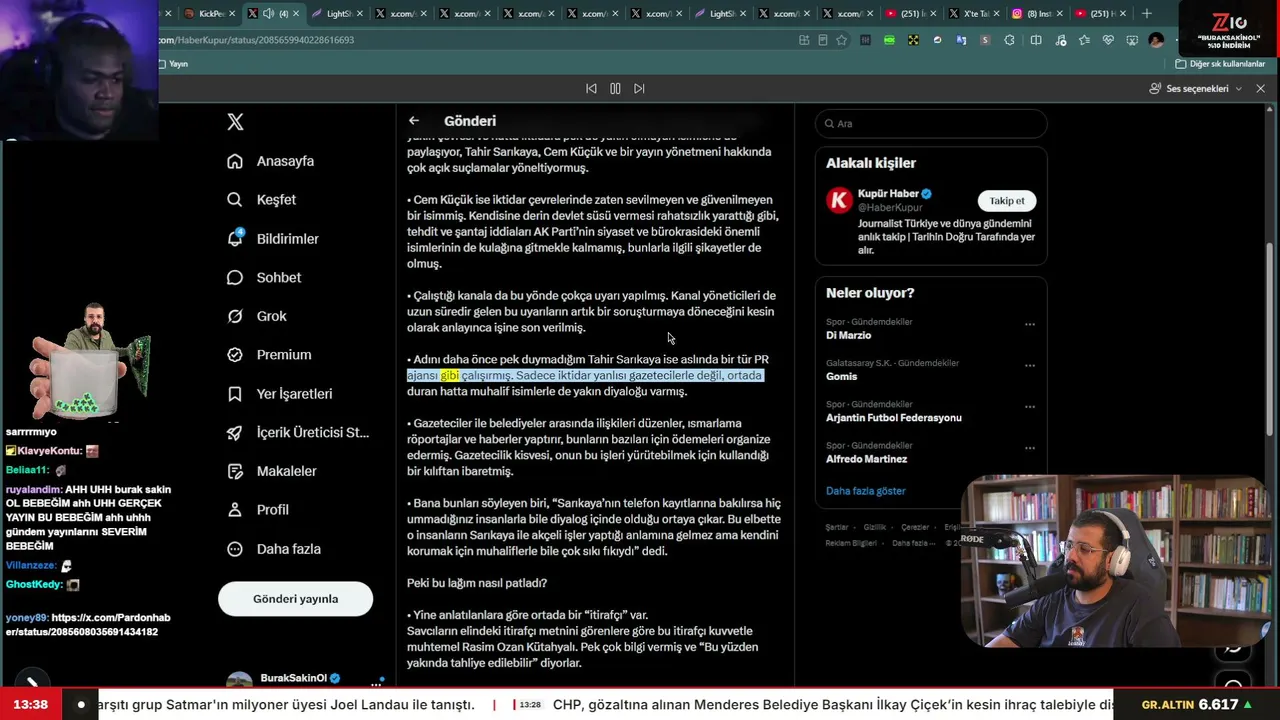Skip to next in read-aloud bar
The width and height of the screenshot is (1280, 720).
(639, 89)
